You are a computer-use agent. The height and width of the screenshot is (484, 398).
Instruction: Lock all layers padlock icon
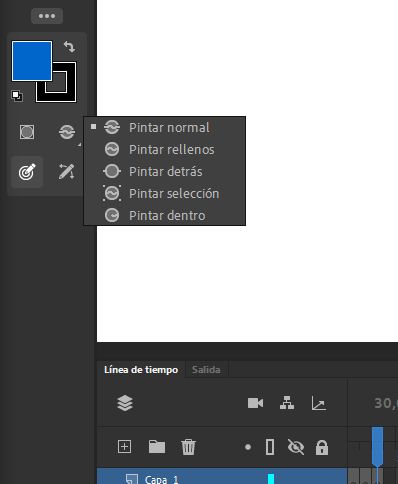[322, 447]
